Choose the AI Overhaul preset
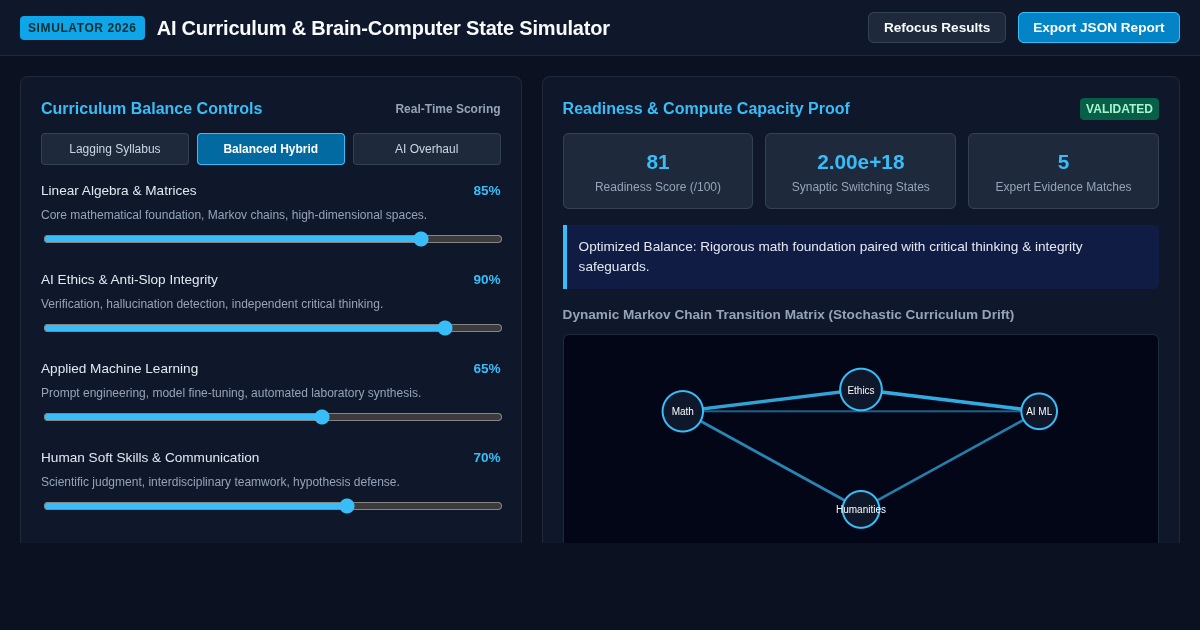Image resolution: width=1200 pixels, height=630 pixels. pyautogui.click(x=427, y=149)
